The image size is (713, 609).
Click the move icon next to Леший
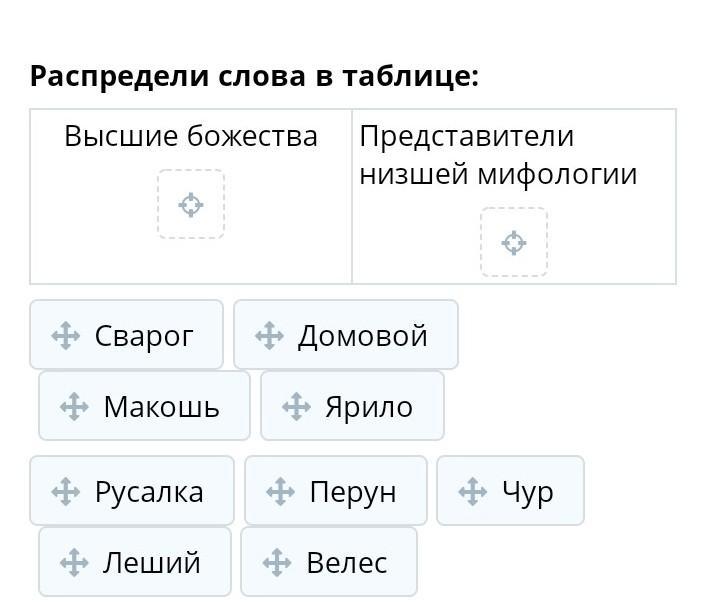(74, 563)
